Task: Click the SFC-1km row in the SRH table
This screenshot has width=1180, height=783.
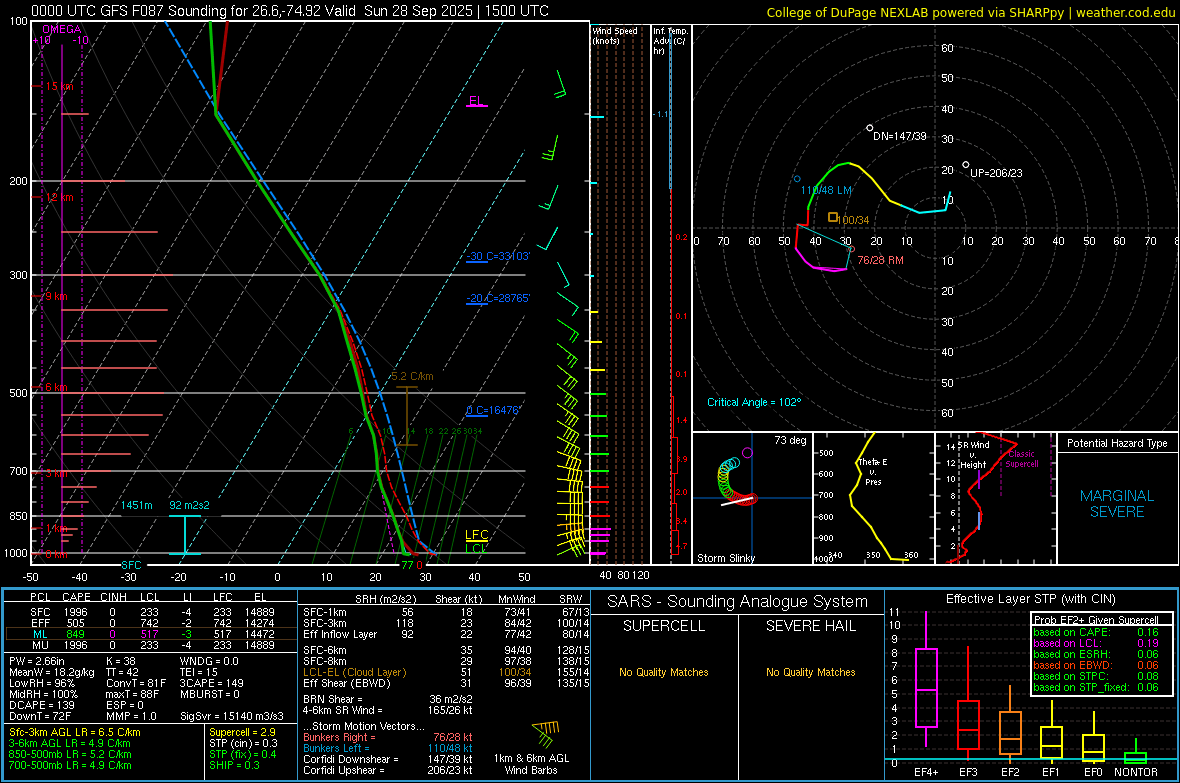Action: (x=444, y=612)
